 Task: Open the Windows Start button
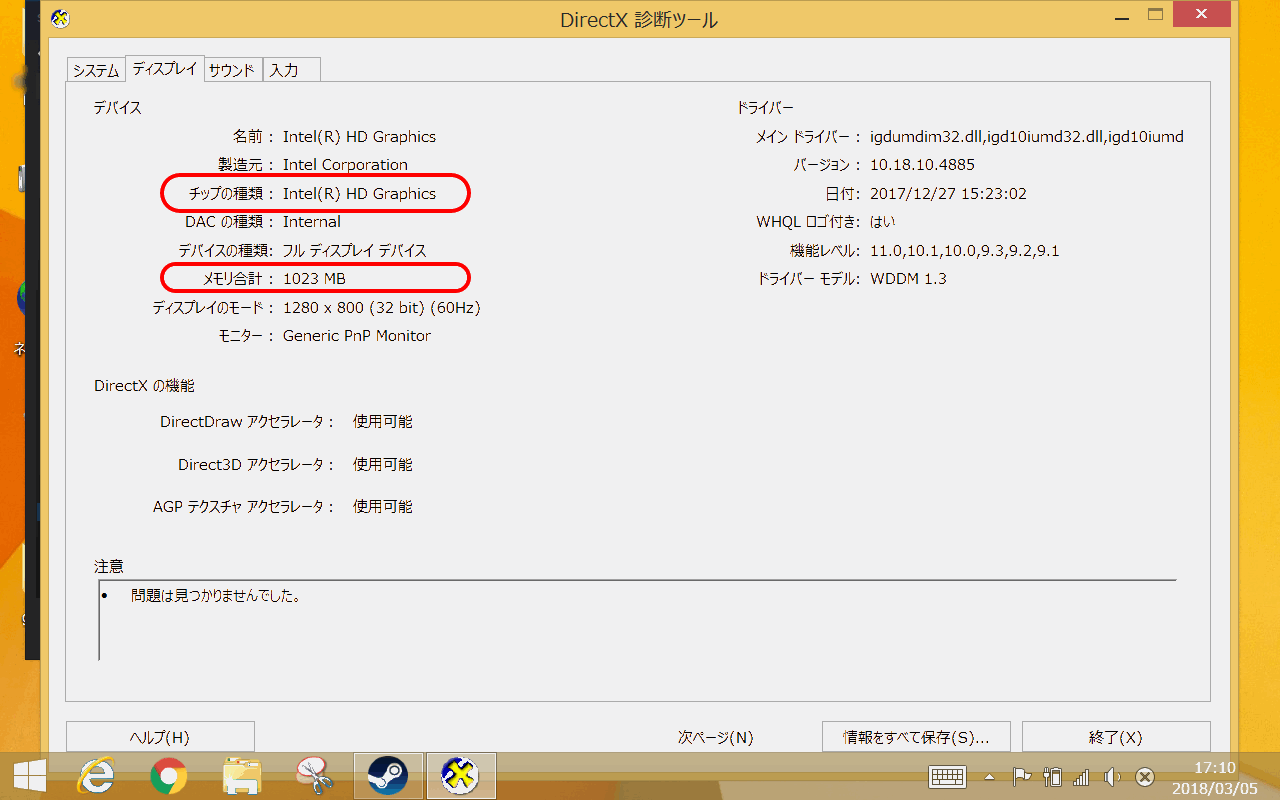tap(29, 775)
